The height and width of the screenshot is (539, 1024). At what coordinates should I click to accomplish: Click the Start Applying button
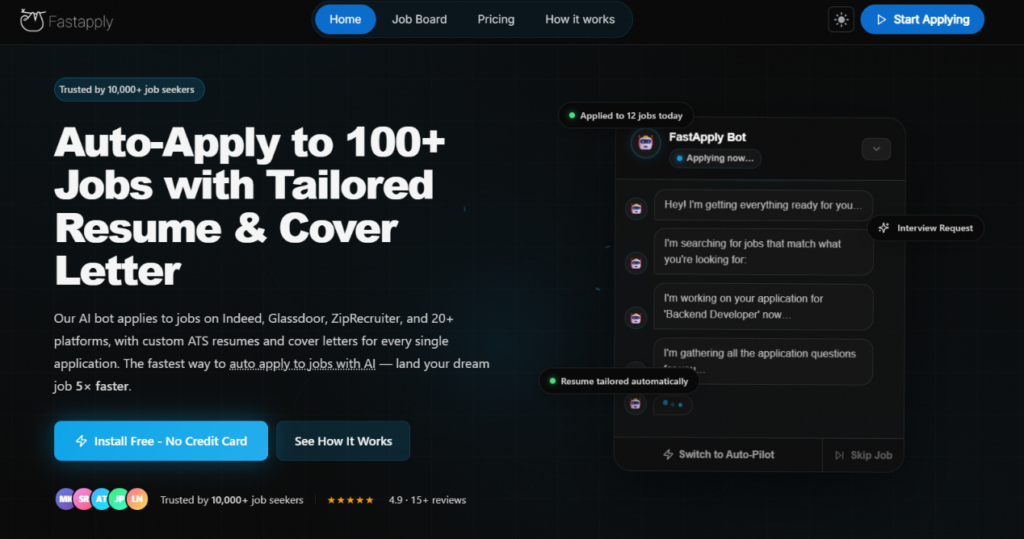(x=922, y=20)
